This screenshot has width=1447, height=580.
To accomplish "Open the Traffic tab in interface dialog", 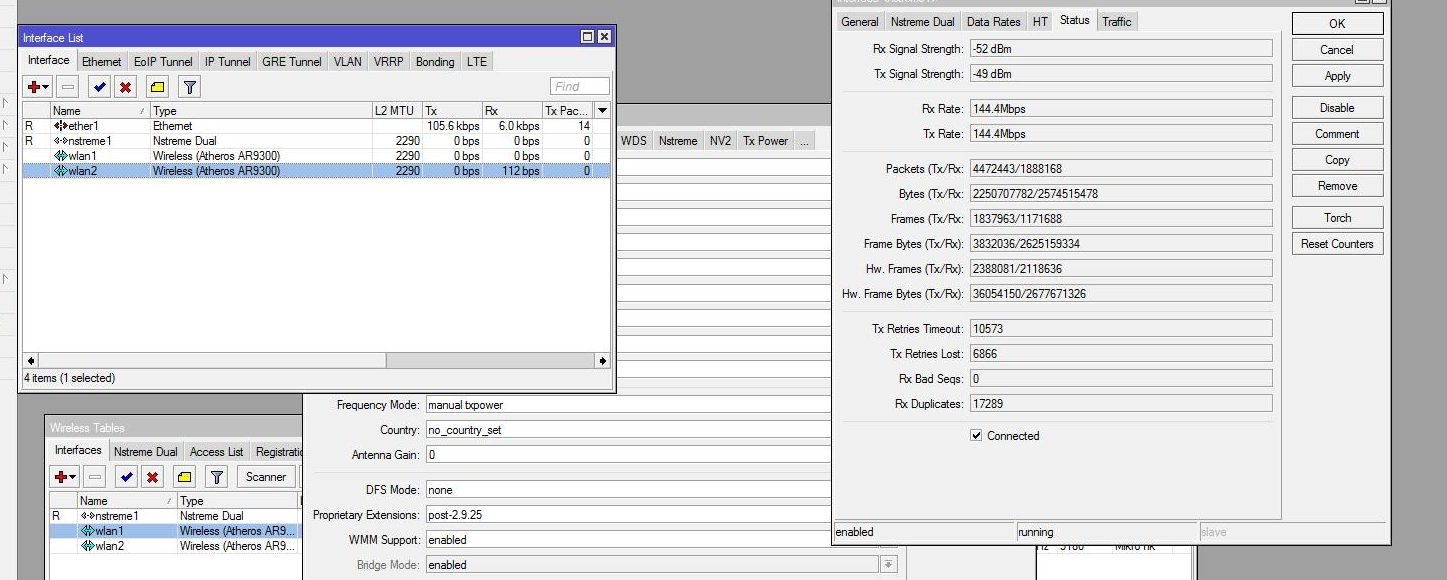I will (1117, 22).
